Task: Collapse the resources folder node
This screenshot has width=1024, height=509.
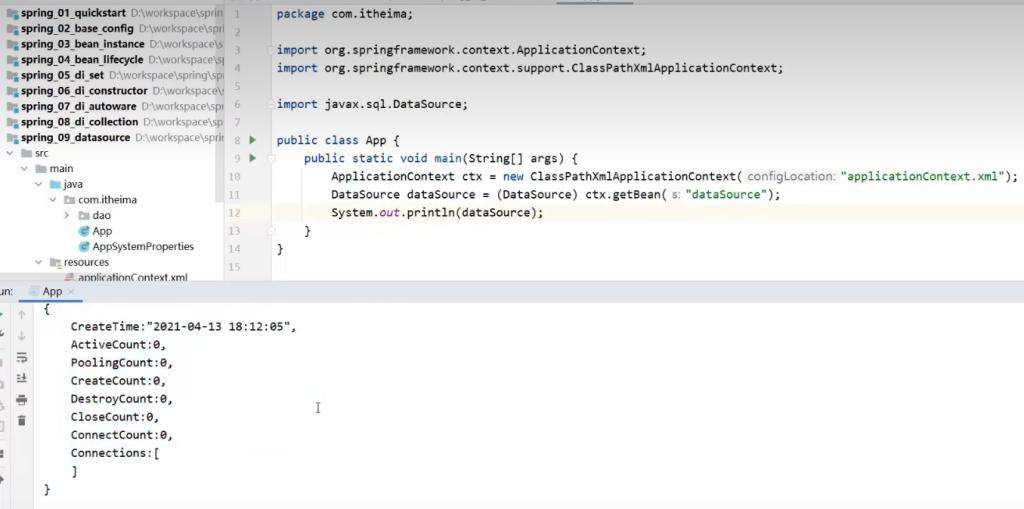Action: pos(39,262)
